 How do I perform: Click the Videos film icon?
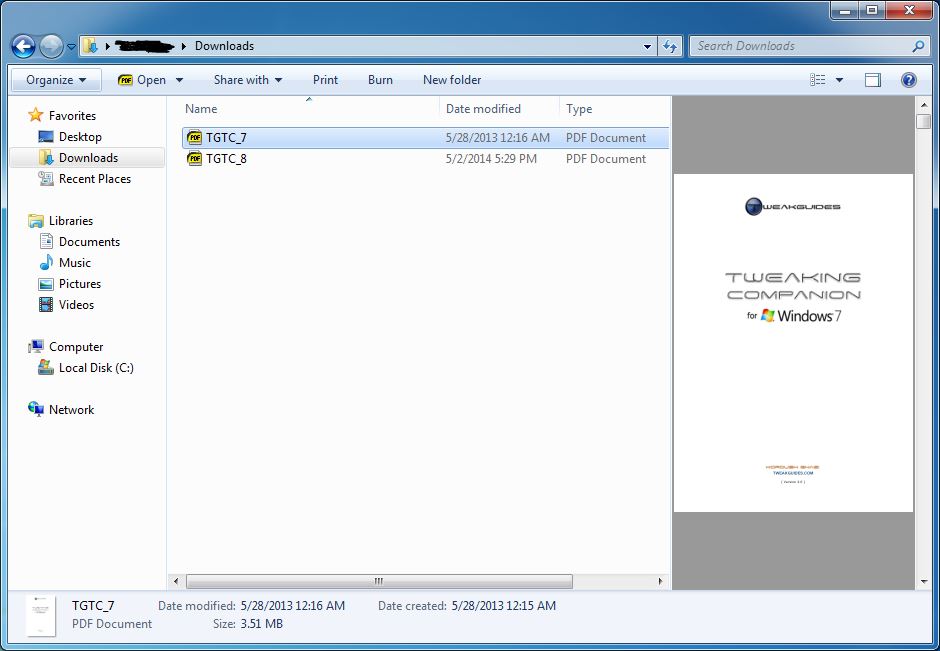point(46,305)
